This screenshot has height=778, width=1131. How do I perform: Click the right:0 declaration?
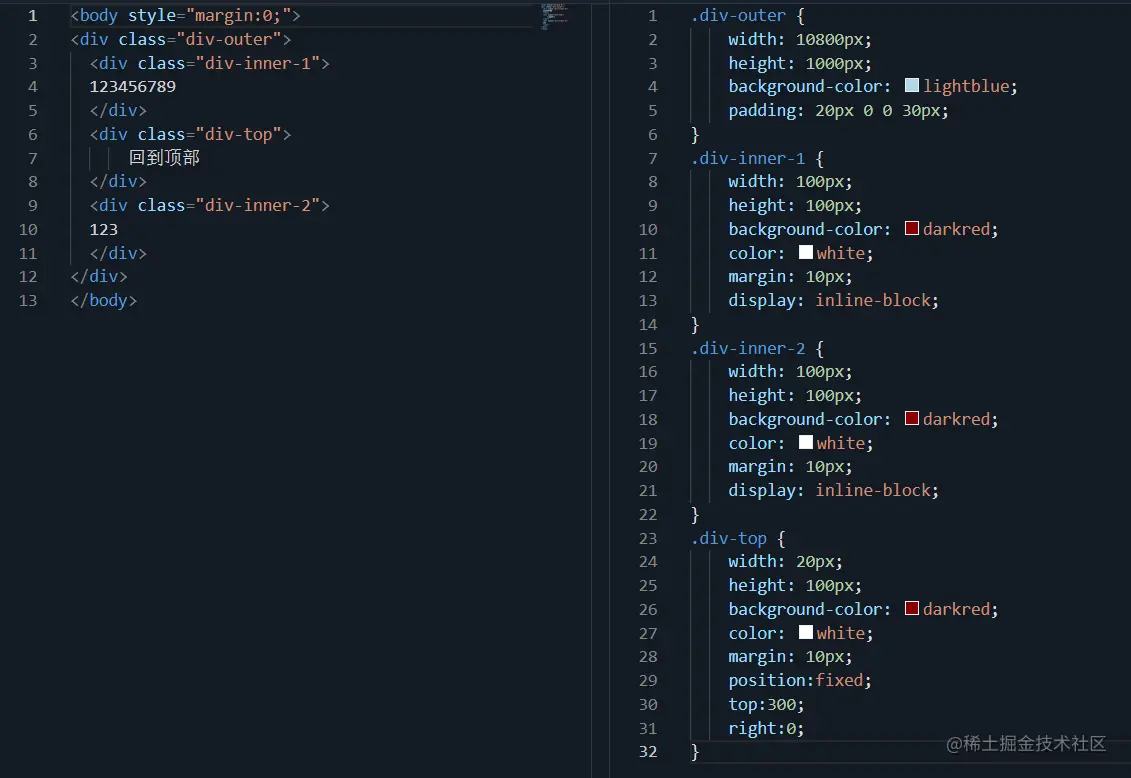[x=766, y=728]
